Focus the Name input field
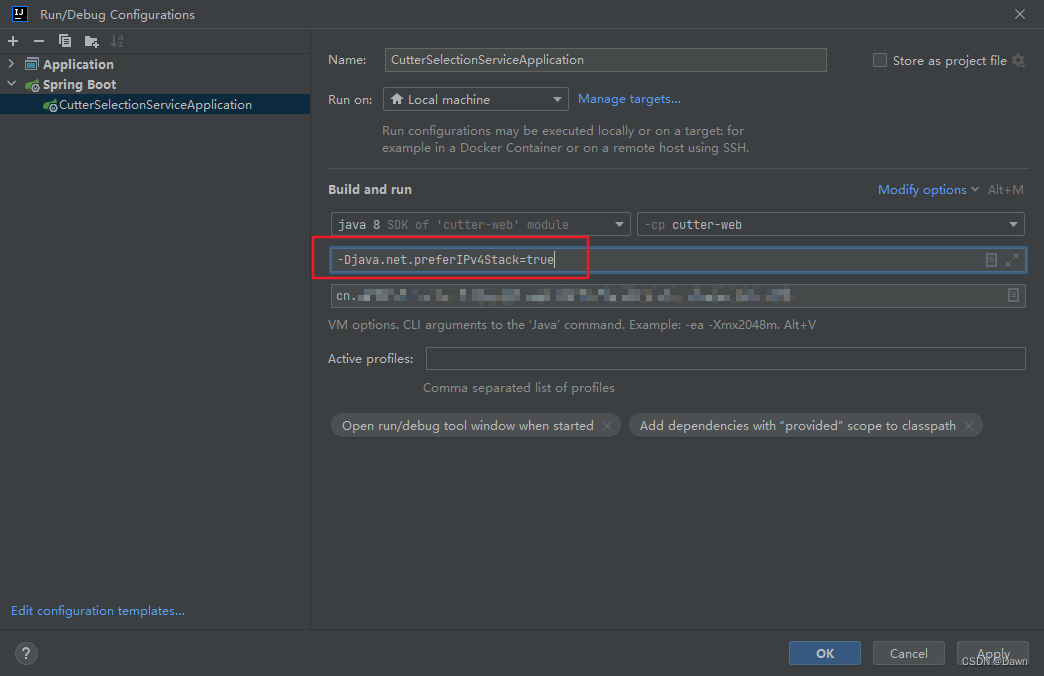 tap(605, 60)
